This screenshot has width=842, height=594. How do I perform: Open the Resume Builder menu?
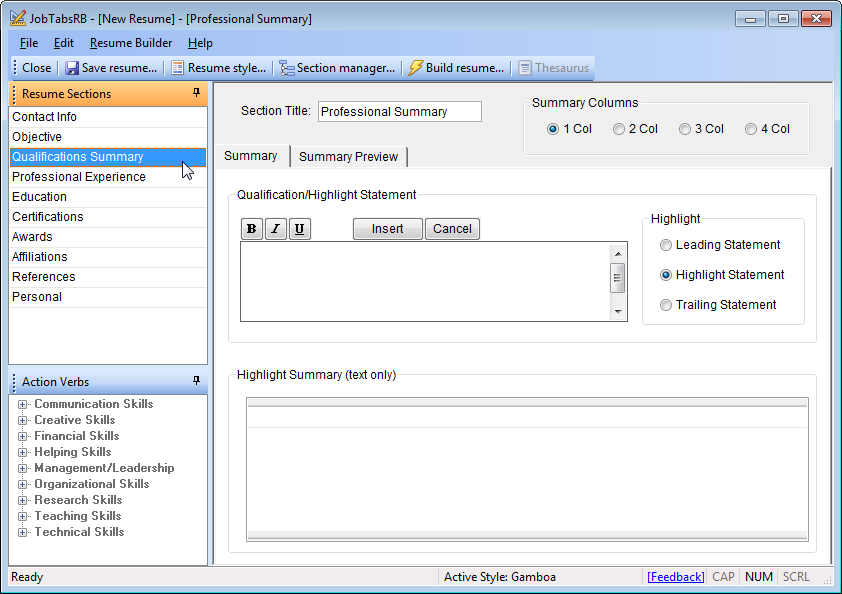(130, 43)
